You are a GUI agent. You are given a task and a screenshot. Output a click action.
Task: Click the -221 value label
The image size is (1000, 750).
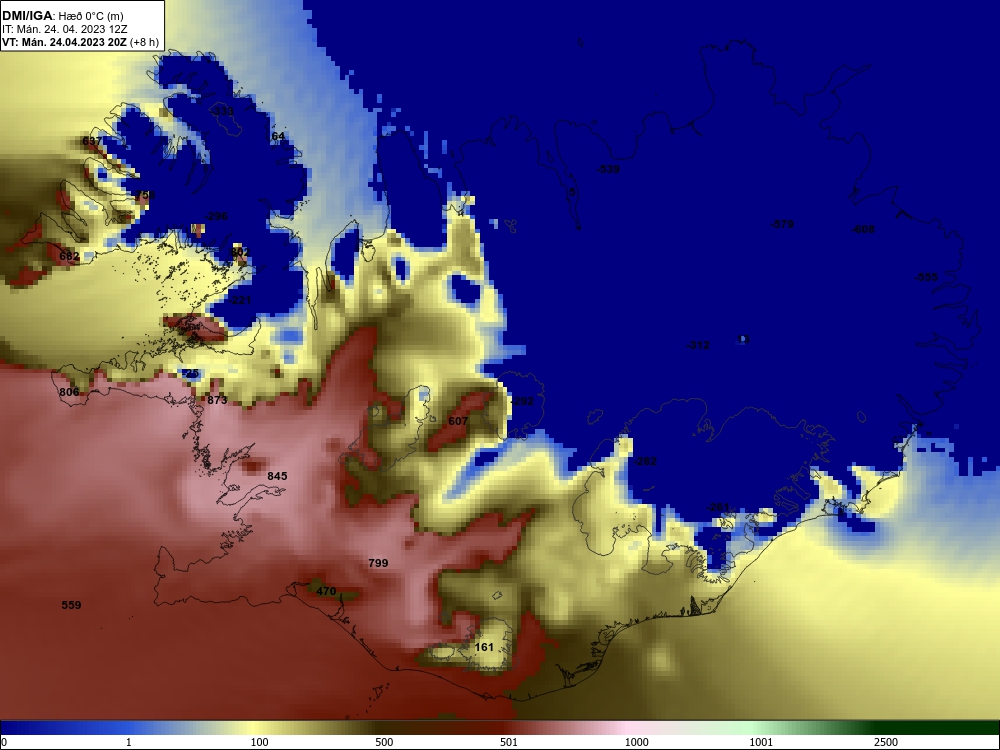click(x=240, y=300)
